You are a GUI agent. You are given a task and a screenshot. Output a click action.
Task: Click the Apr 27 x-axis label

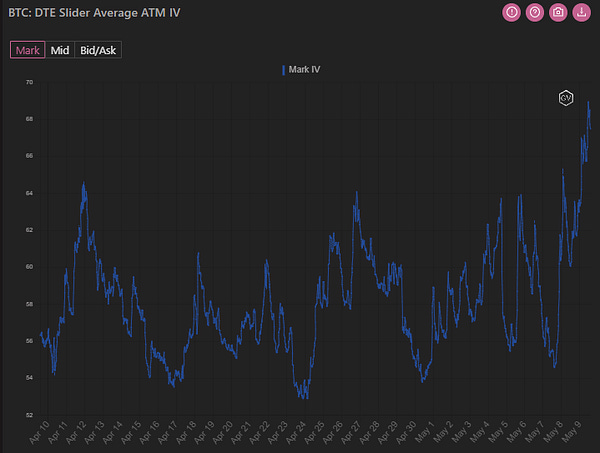click(x=352, y=432)
